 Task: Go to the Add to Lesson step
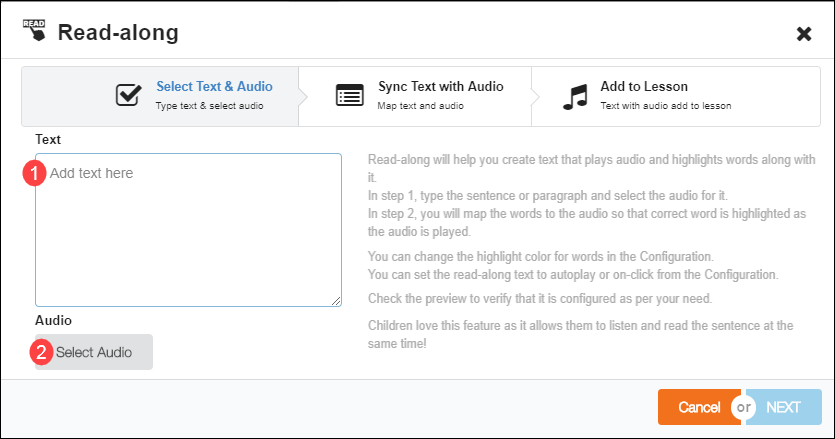coord(644,87)
